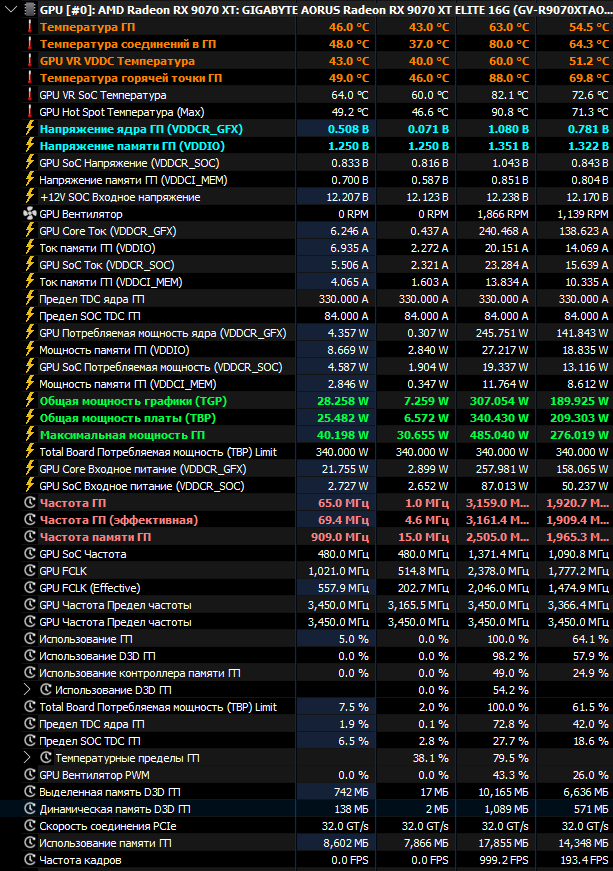Click lightning icon for +12V SOC Входное напряжение

tap(30, 197)
